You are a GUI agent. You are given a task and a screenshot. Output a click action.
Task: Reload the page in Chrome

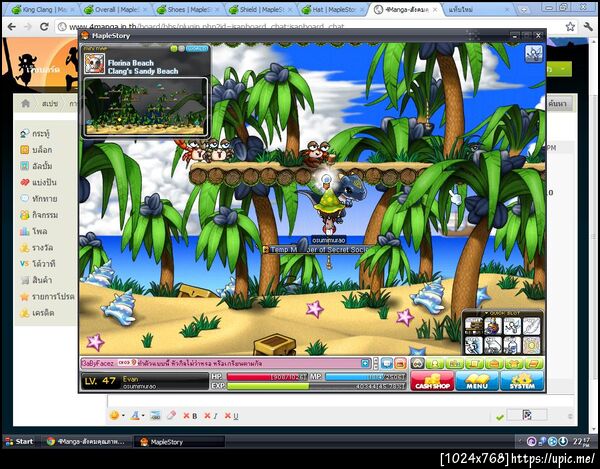44,26
